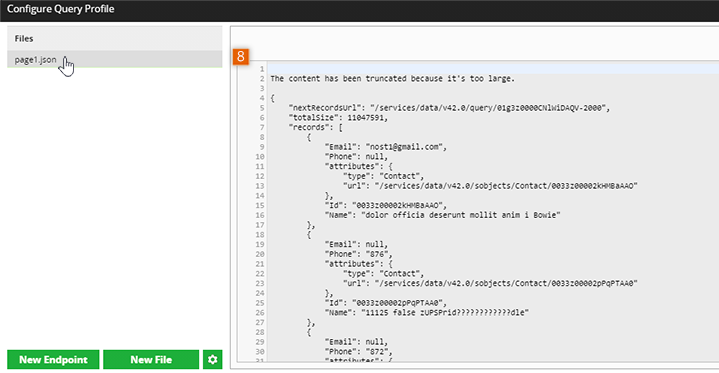Place cursor in empty editor line 1
Image resolution: width=719 pixels, height=373 pixels.
(x=493, y=69)
